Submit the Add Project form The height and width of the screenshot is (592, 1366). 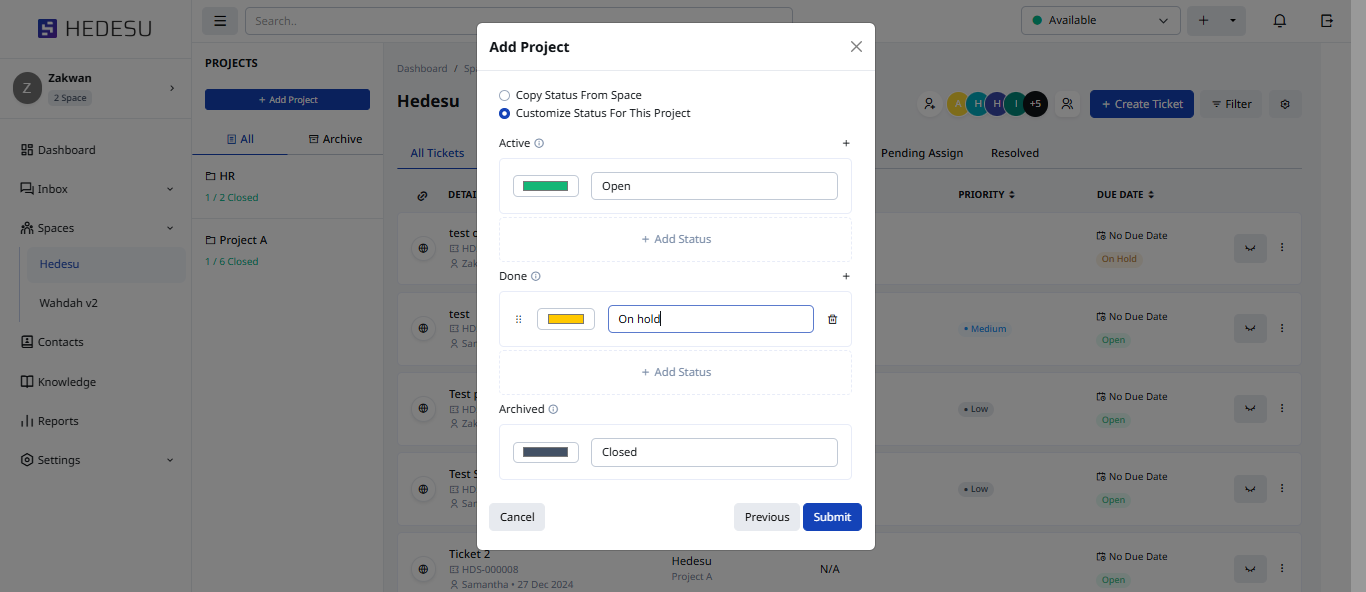(x=831, y=517)
